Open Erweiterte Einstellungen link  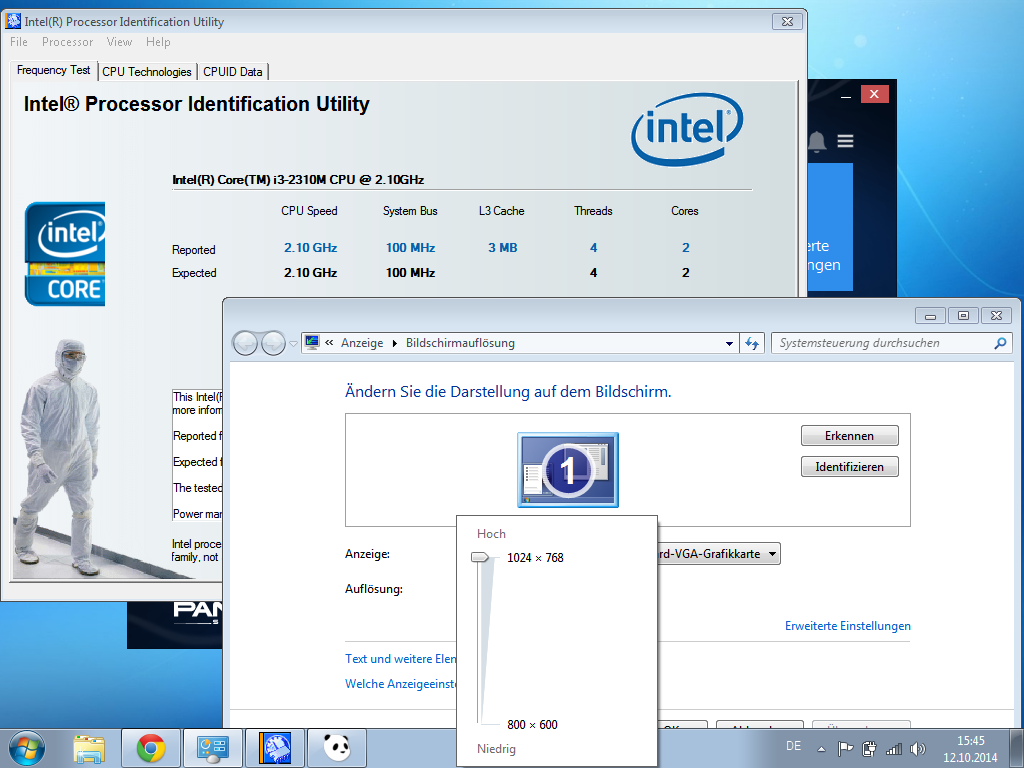[x=848, y=626]
